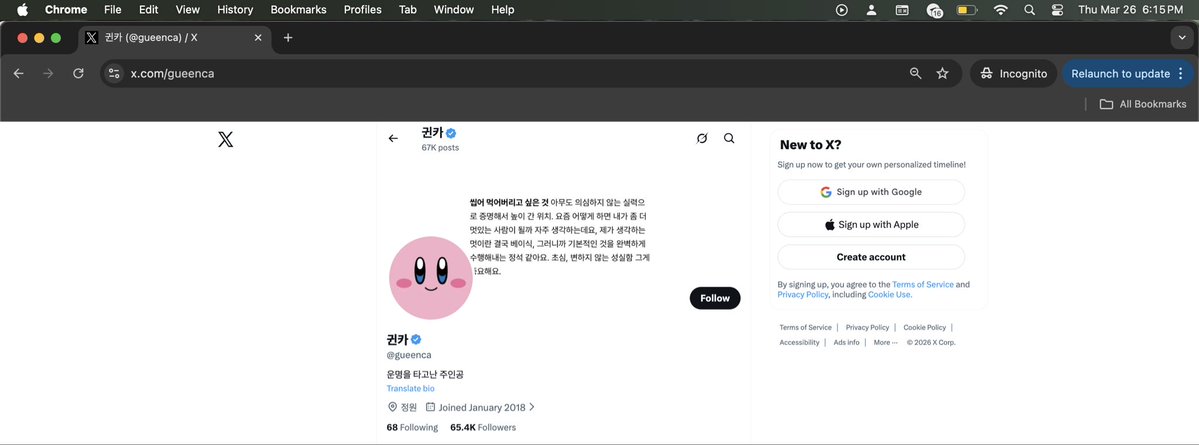The width and height of the screenshot is (1199, 445).
Task: Click the Incognito indicator
Action: pos(1014,73)
